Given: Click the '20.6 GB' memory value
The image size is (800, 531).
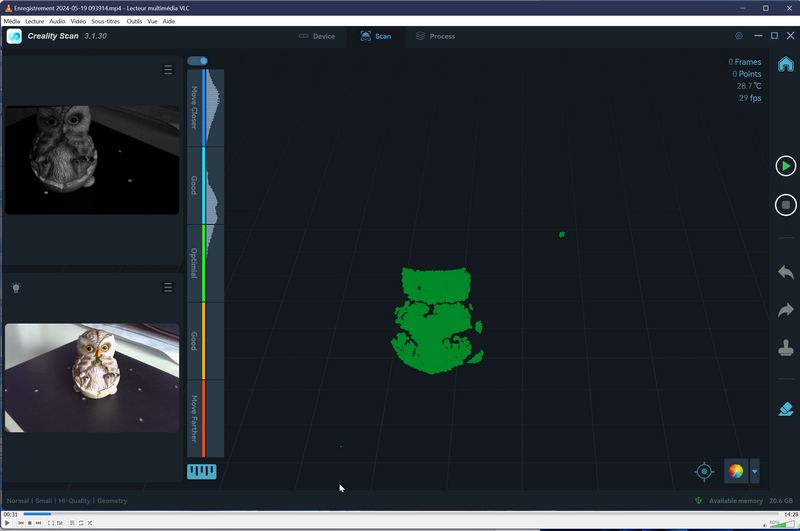Looking at the screenshot, I should (781, 501).
